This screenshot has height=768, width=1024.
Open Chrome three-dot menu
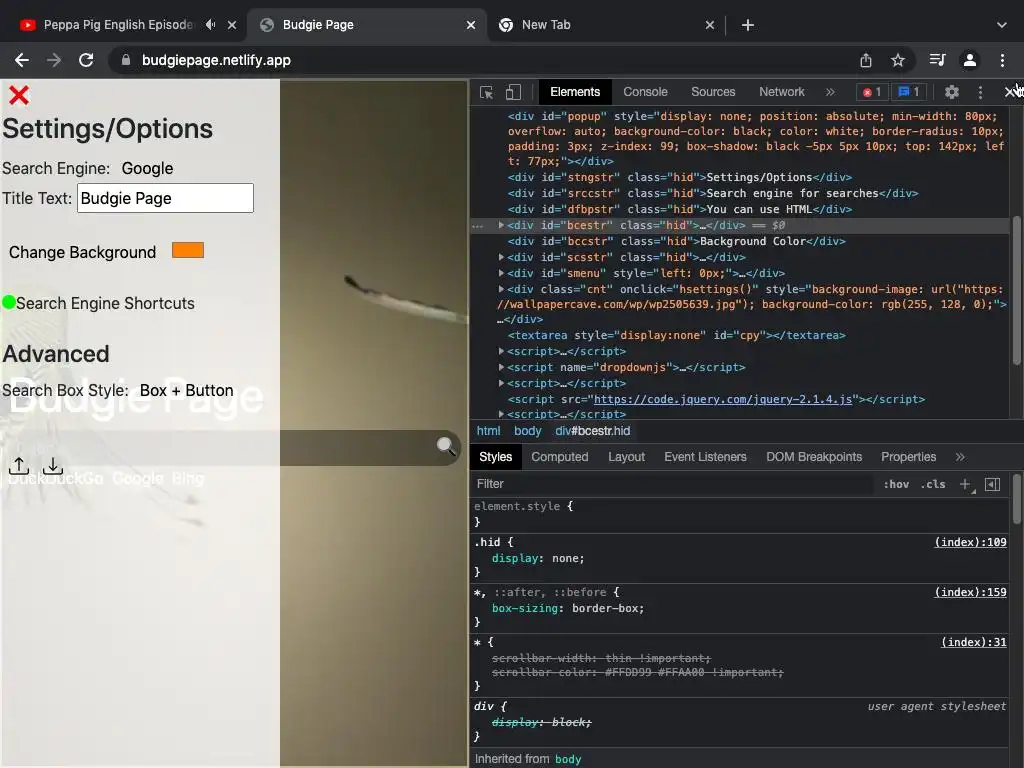1002,60
